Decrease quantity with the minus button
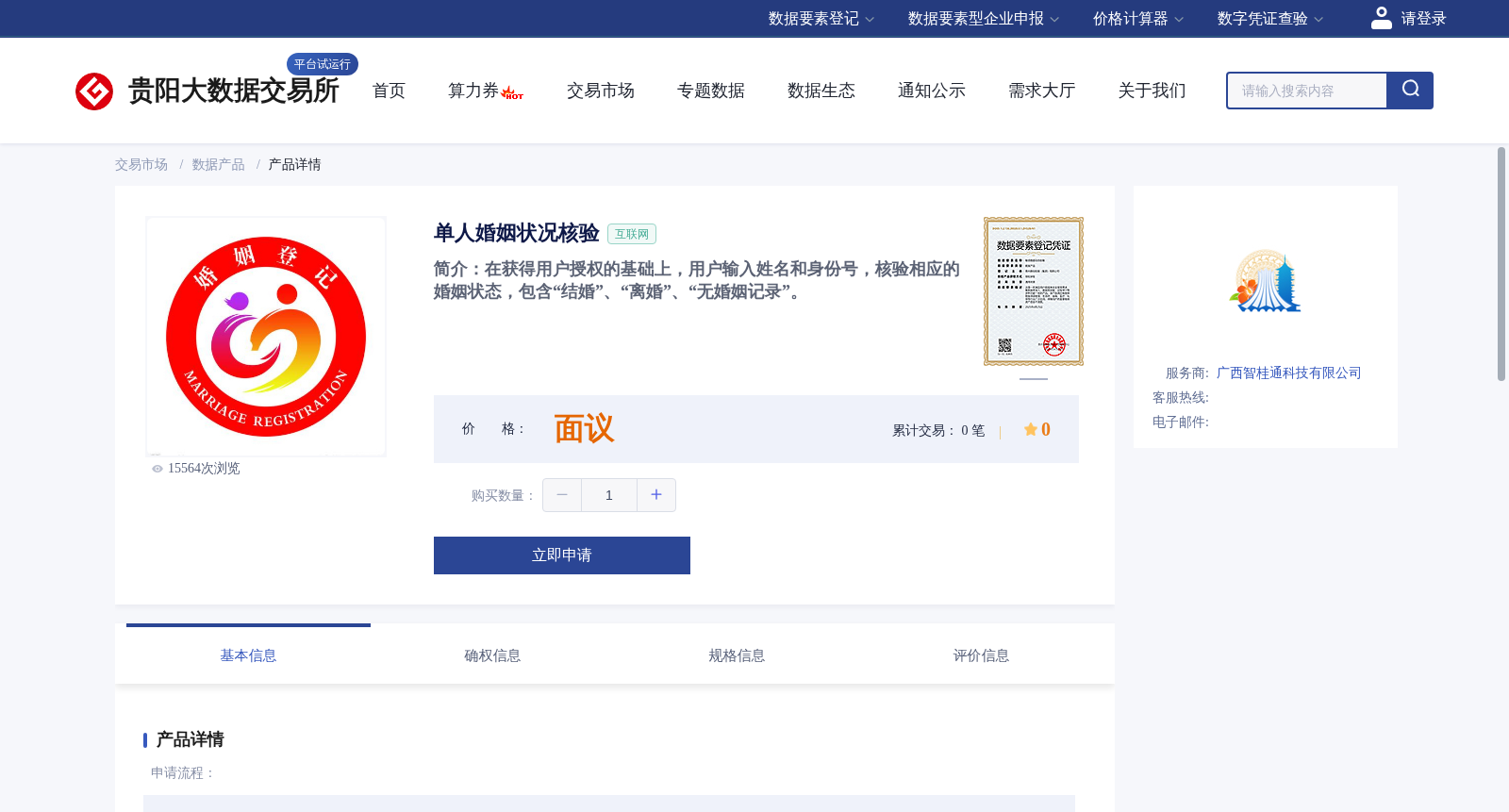The width and height of the screenshot is (1509, 812). coord(562,495)
